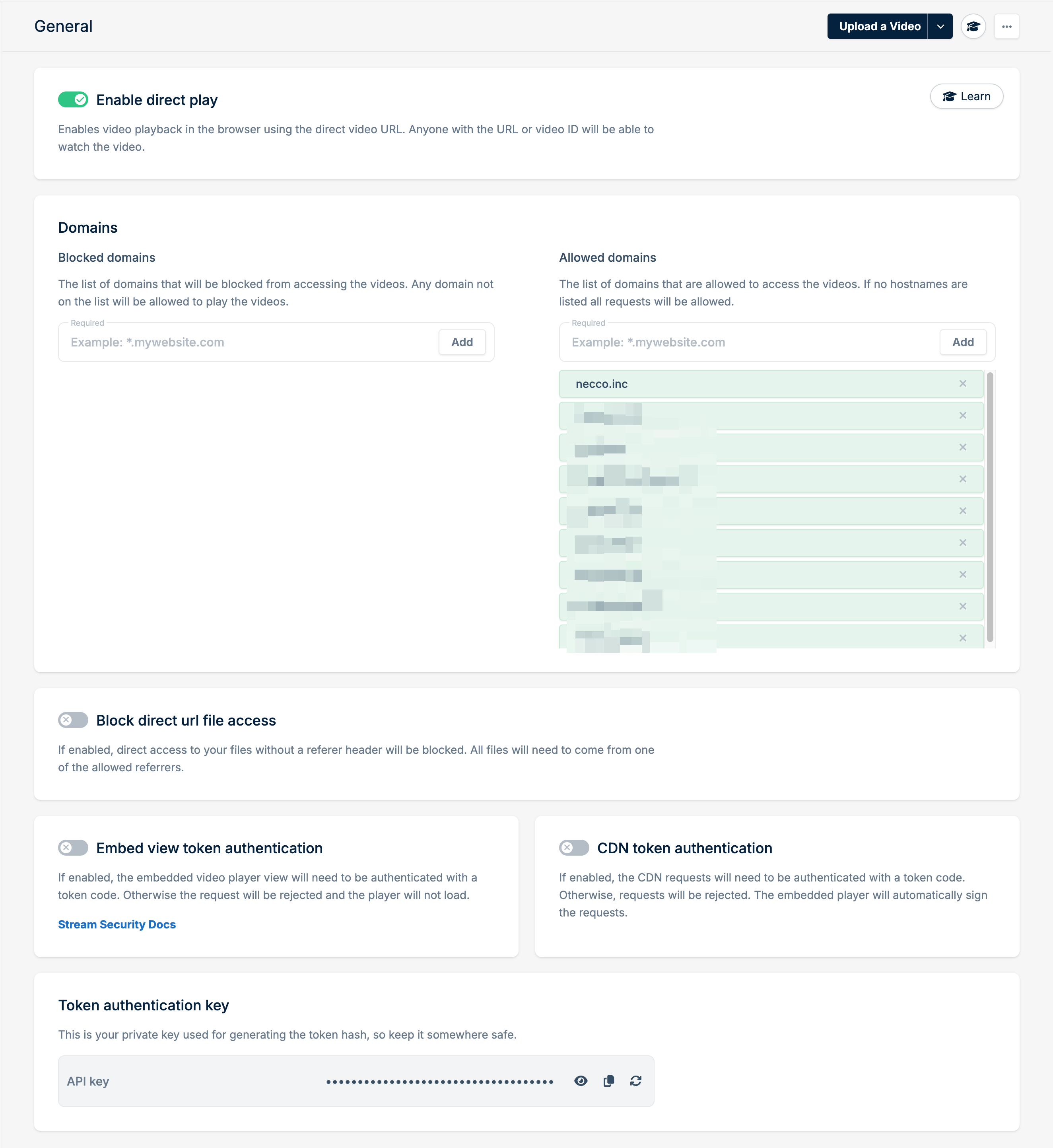Click the Upload a Video button
Image resolution: width=1053 pixels, height=1148 pixels.
pyautogui.click(x=877, y=26)
